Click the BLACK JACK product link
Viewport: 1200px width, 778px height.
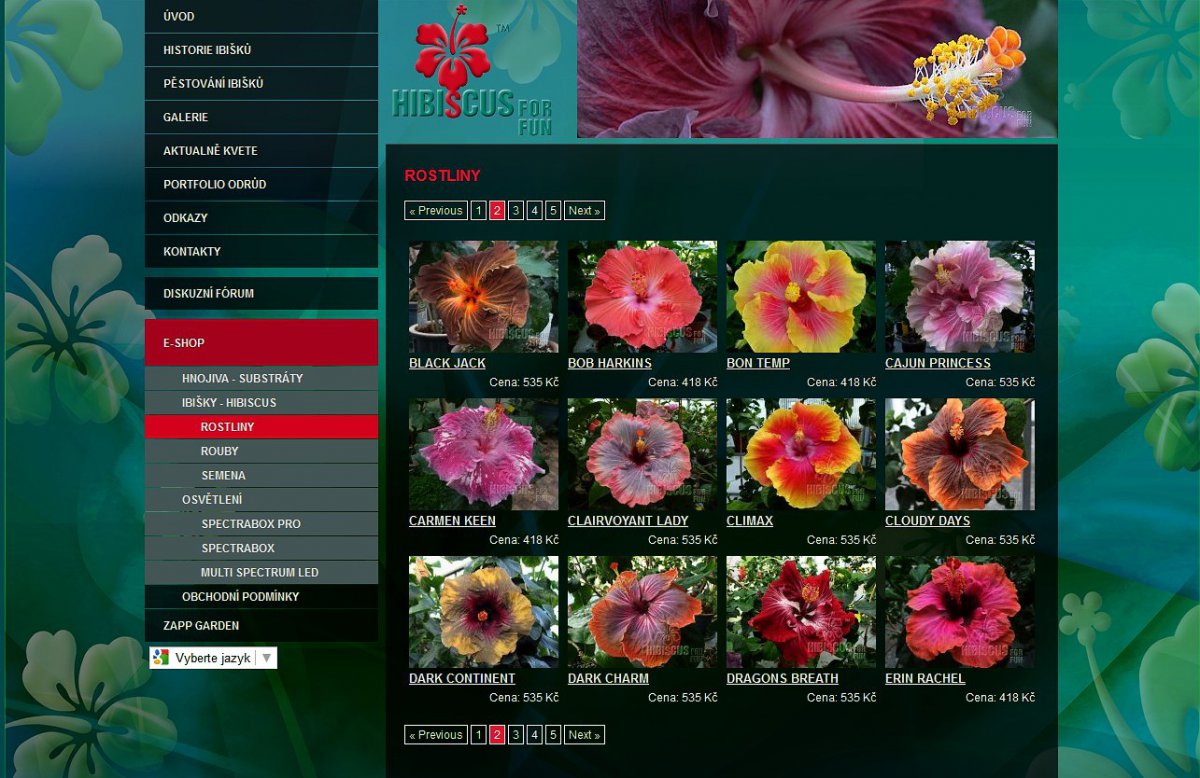pos(447,364)
